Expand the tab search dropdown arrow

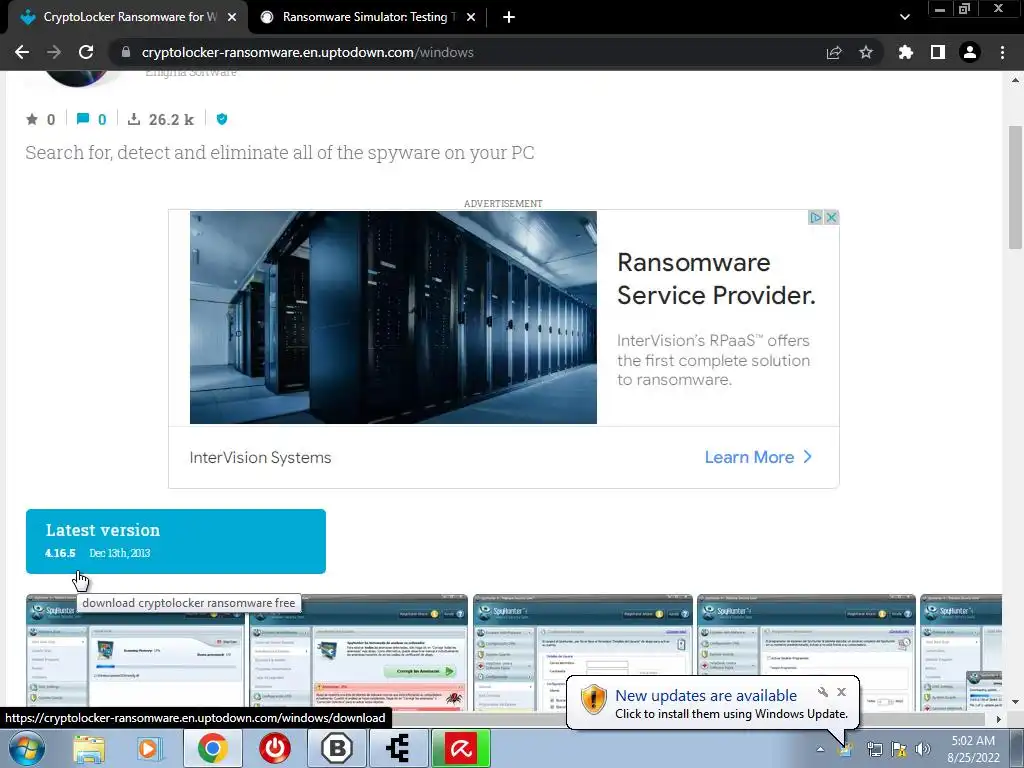(x=904, y=17)
